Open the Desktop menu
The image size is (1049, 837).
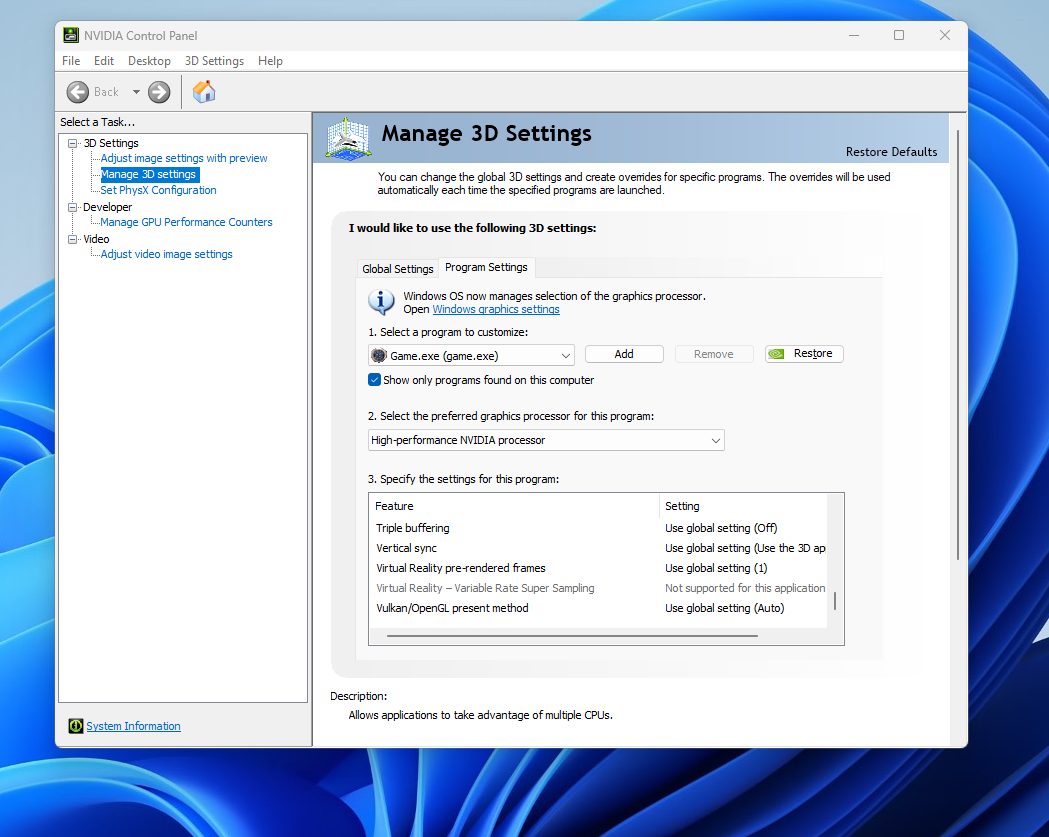coord(149,61)
